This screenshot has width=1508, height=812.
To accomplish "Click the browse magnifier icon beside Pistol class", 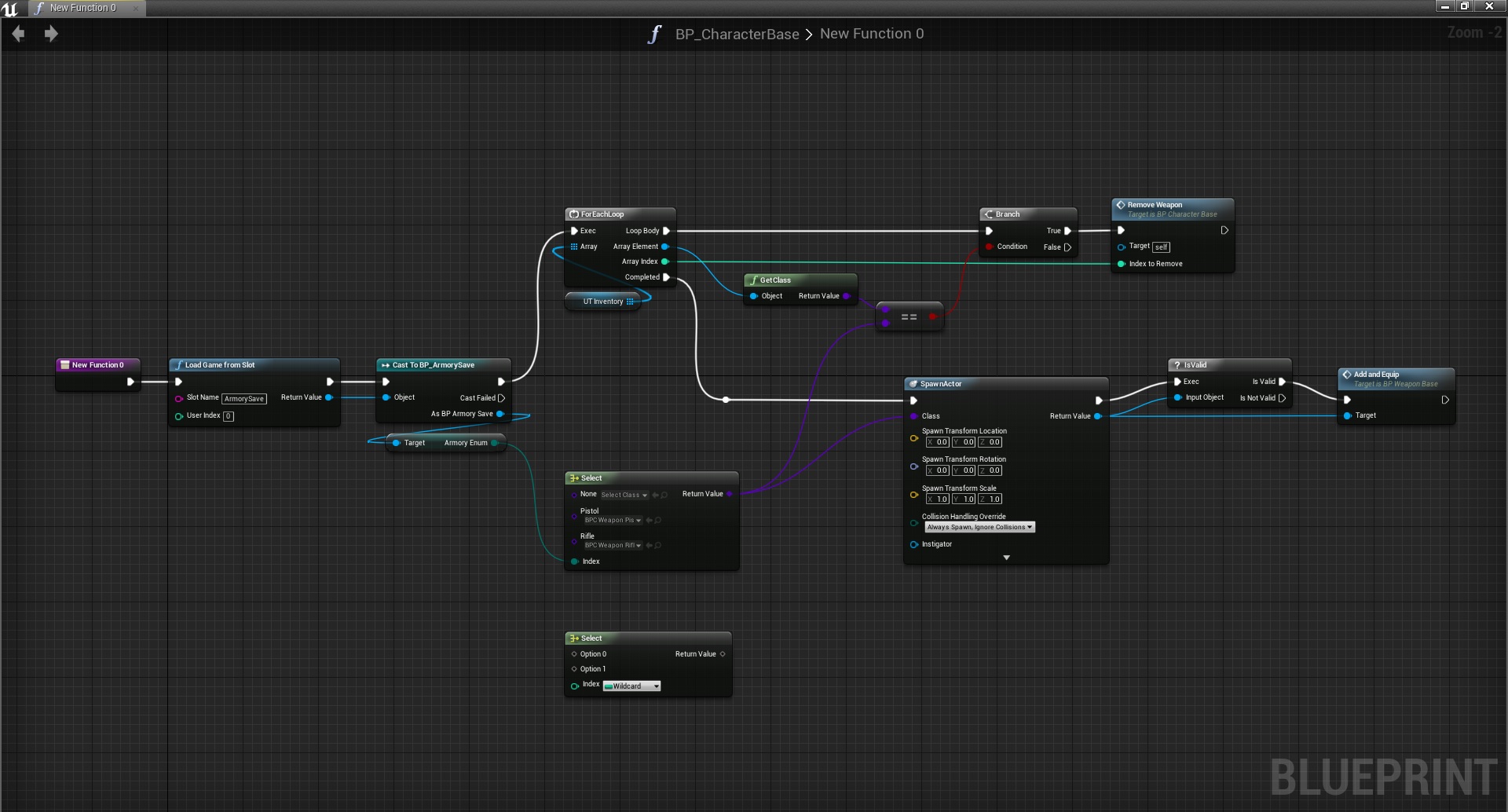I will (658, 521).
